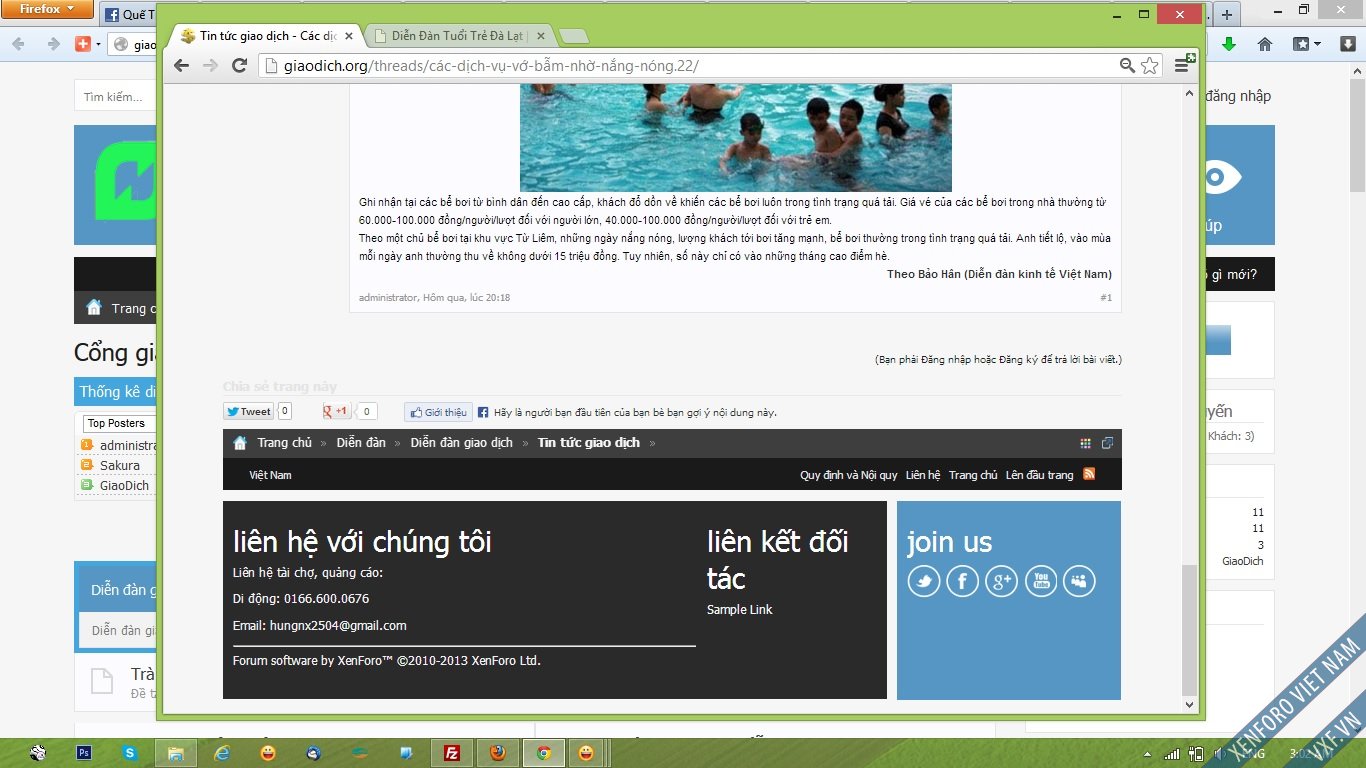This screenshot has width=1366, height=768.
Task: Open the Facebook icon under join us
Action: [962, 581]
